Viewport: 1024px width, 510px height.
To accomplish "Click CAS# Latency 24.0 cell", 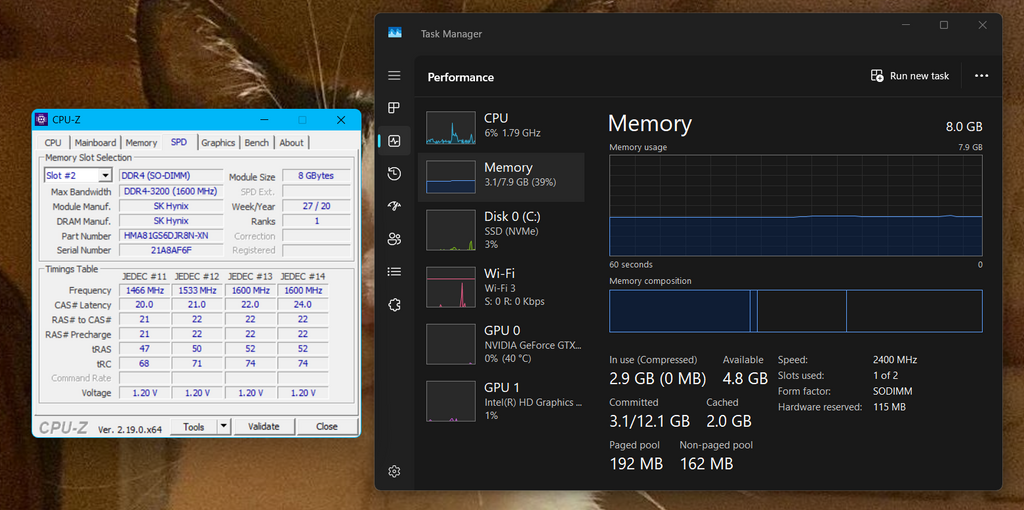I will click(x=303, y=305).
